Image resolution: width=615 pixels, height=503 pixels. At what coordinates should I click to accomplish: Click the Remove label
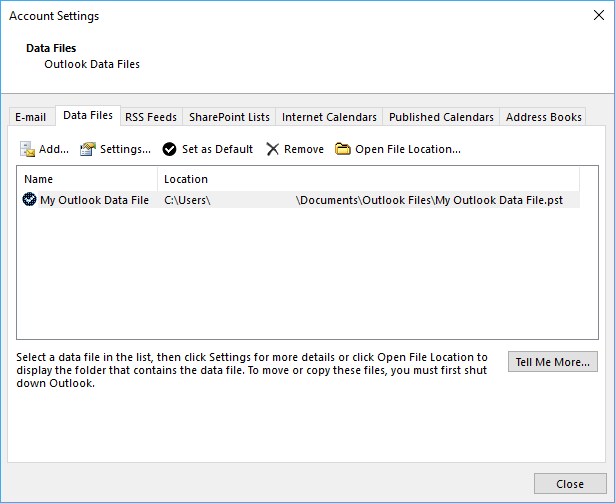304,149
